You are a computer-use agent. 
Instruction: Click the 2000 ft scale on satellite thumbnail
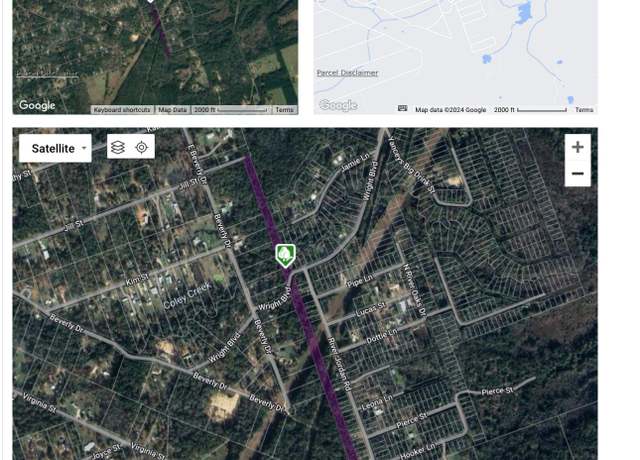(x=231, y=110)
